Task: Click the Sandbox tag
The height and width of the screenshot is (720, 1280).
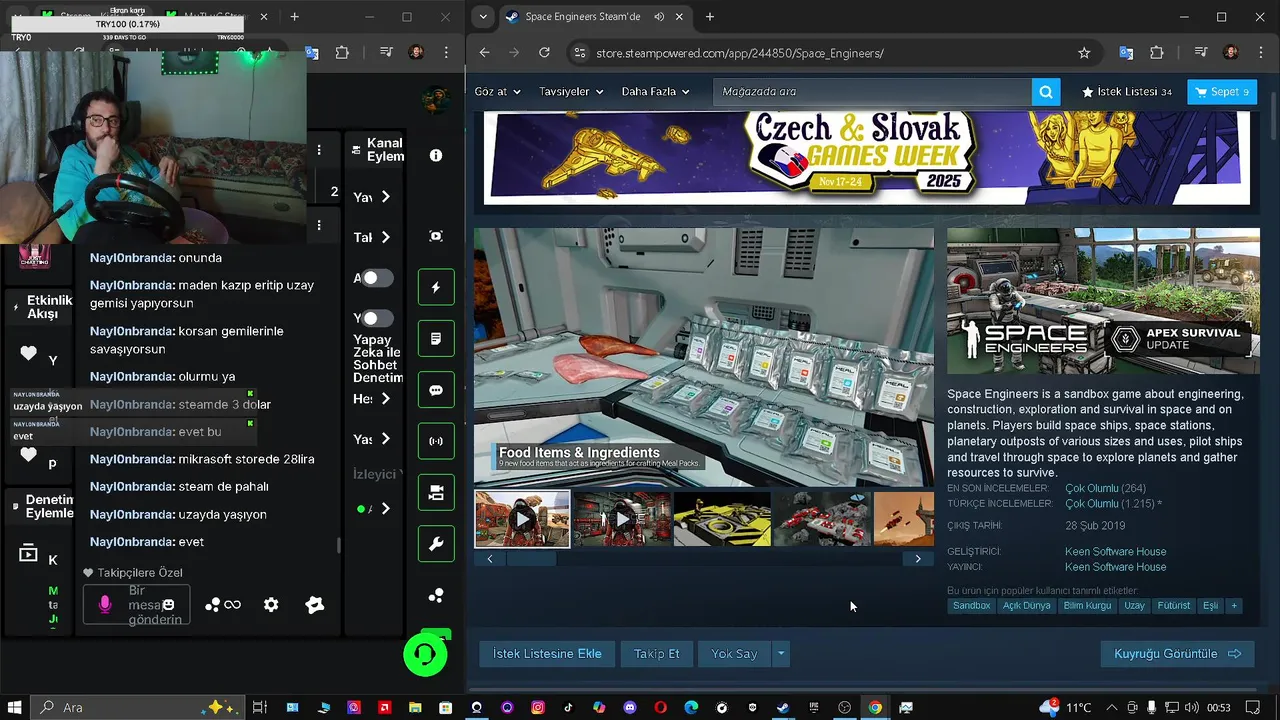Action: (x=971, y=606)
